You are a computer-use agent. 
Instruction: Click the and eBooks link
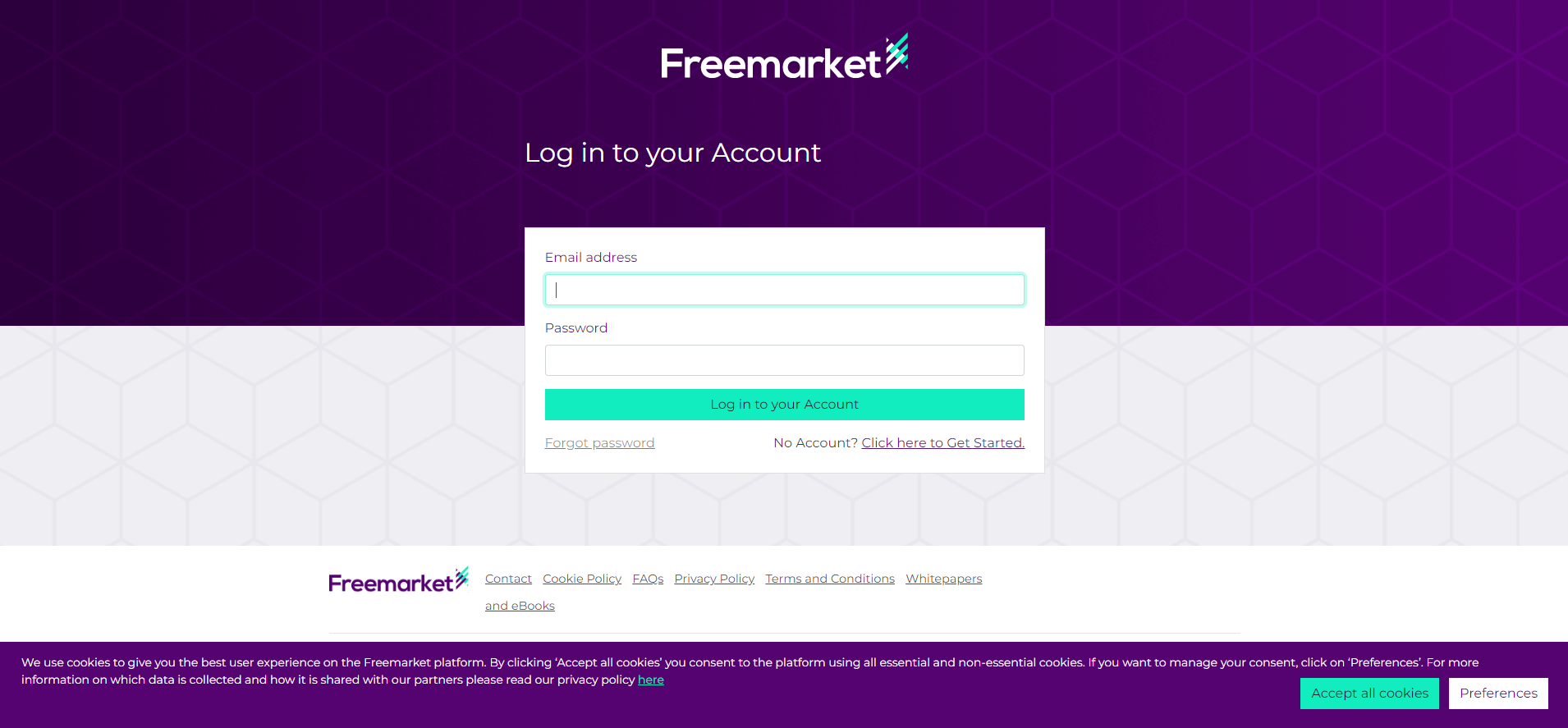click(520, 606)
